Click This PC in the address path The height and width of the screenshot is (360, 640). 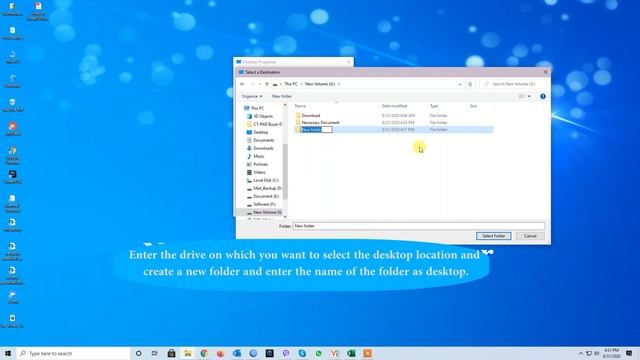click(291, 84)
